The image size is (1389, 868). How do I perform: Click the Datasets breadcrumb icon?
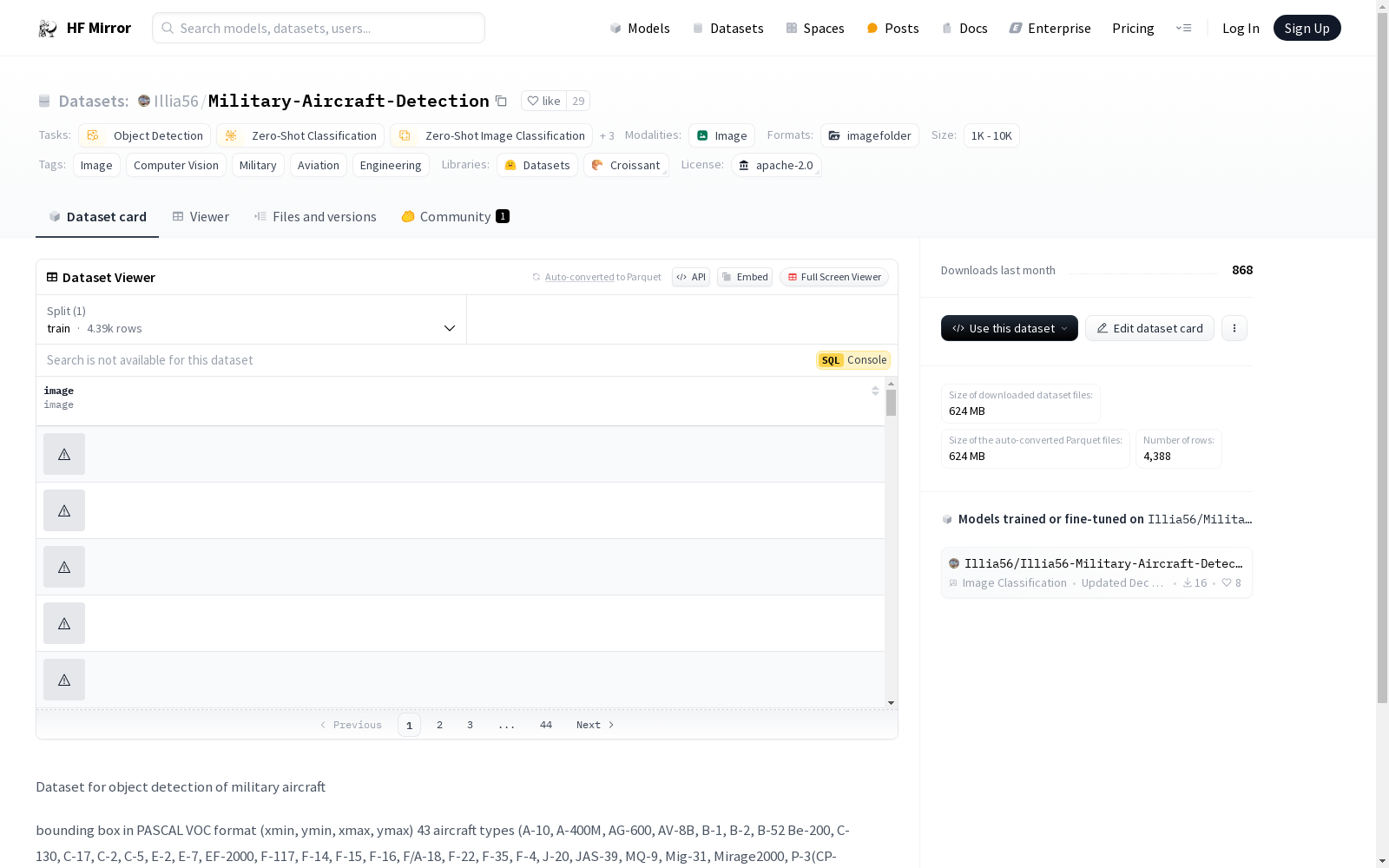[x=44, y=101]
